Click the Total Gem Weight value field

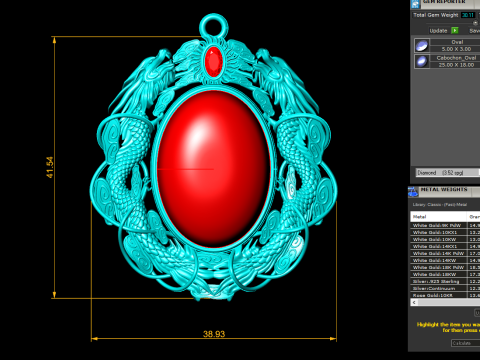pyautogui.click(x=468, y=15)
